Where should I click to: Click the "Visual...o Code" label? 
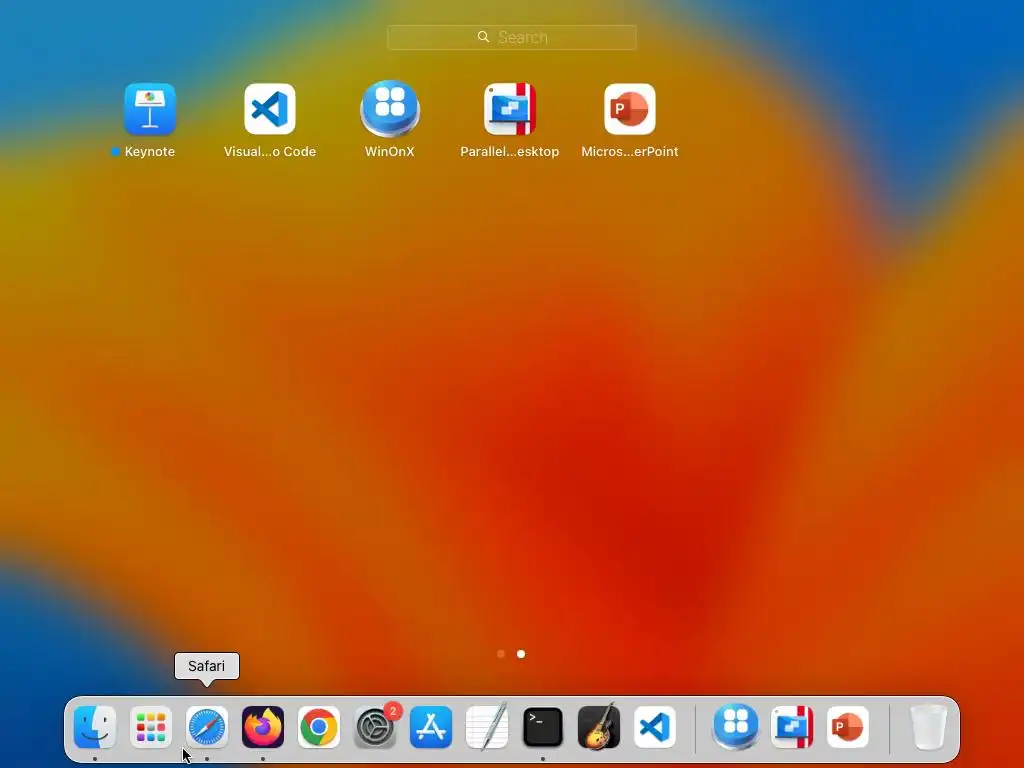click(x=270, y=152)
